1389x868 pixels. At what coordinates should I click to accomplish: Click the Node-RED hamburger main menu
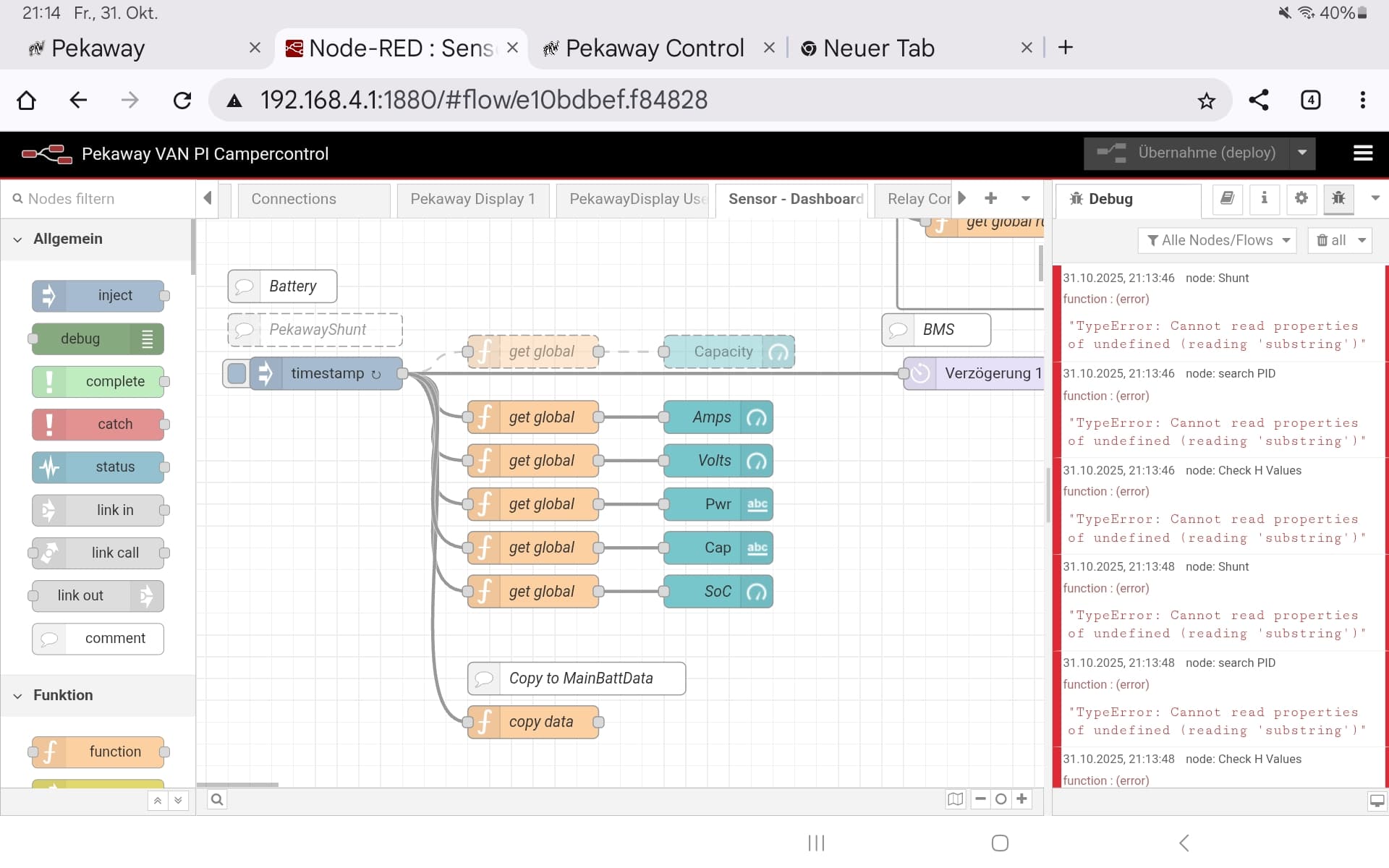point(1362,153)
